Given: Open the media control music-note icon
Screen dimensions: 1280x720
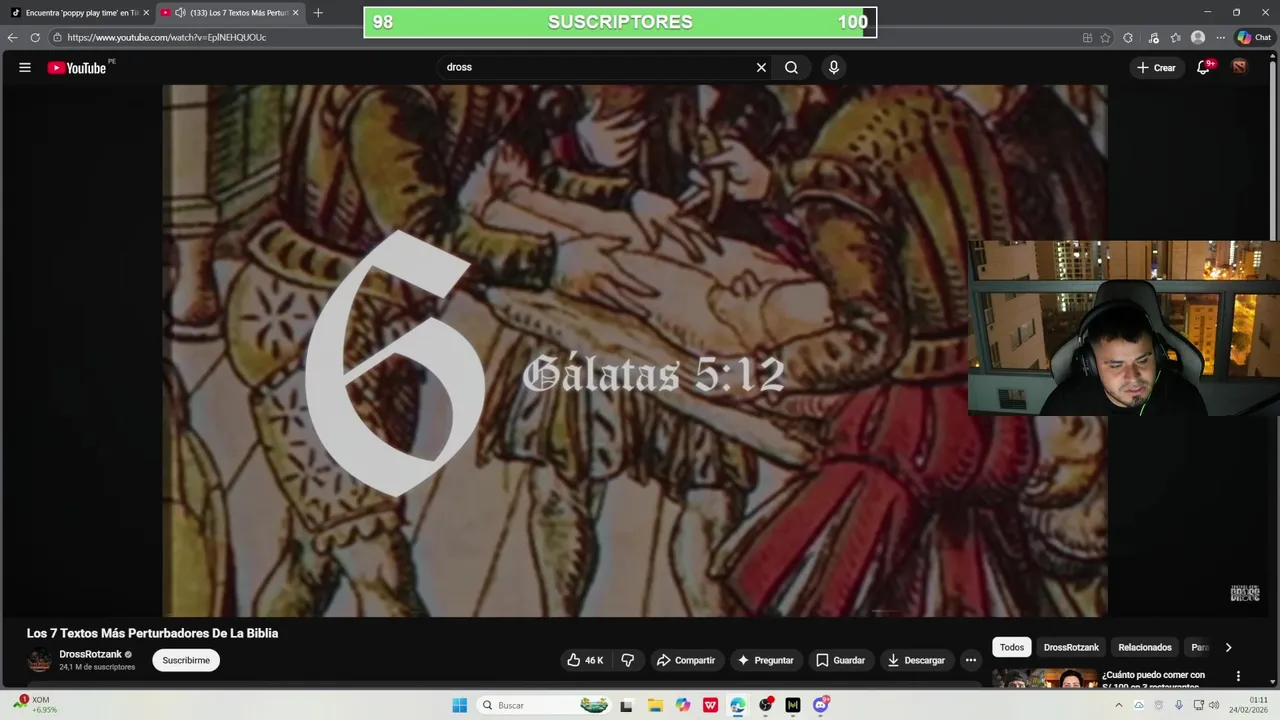Looking at the screenshot, I should pyautogui.click(x=1154, y=37).
